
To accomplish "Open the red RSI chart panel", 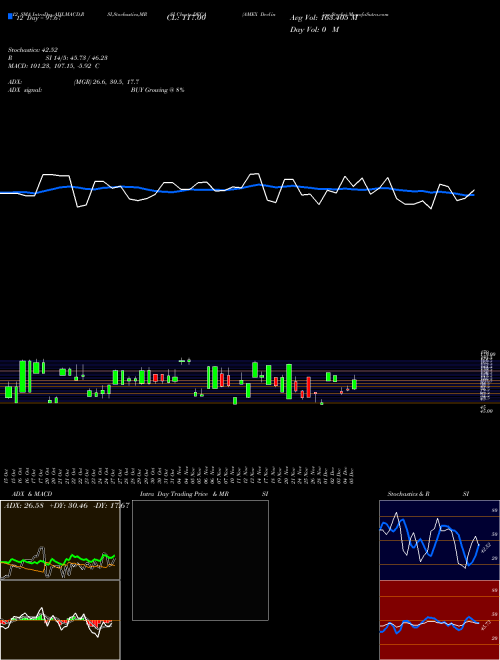I will pyautogui.click(x=439, y=620).
